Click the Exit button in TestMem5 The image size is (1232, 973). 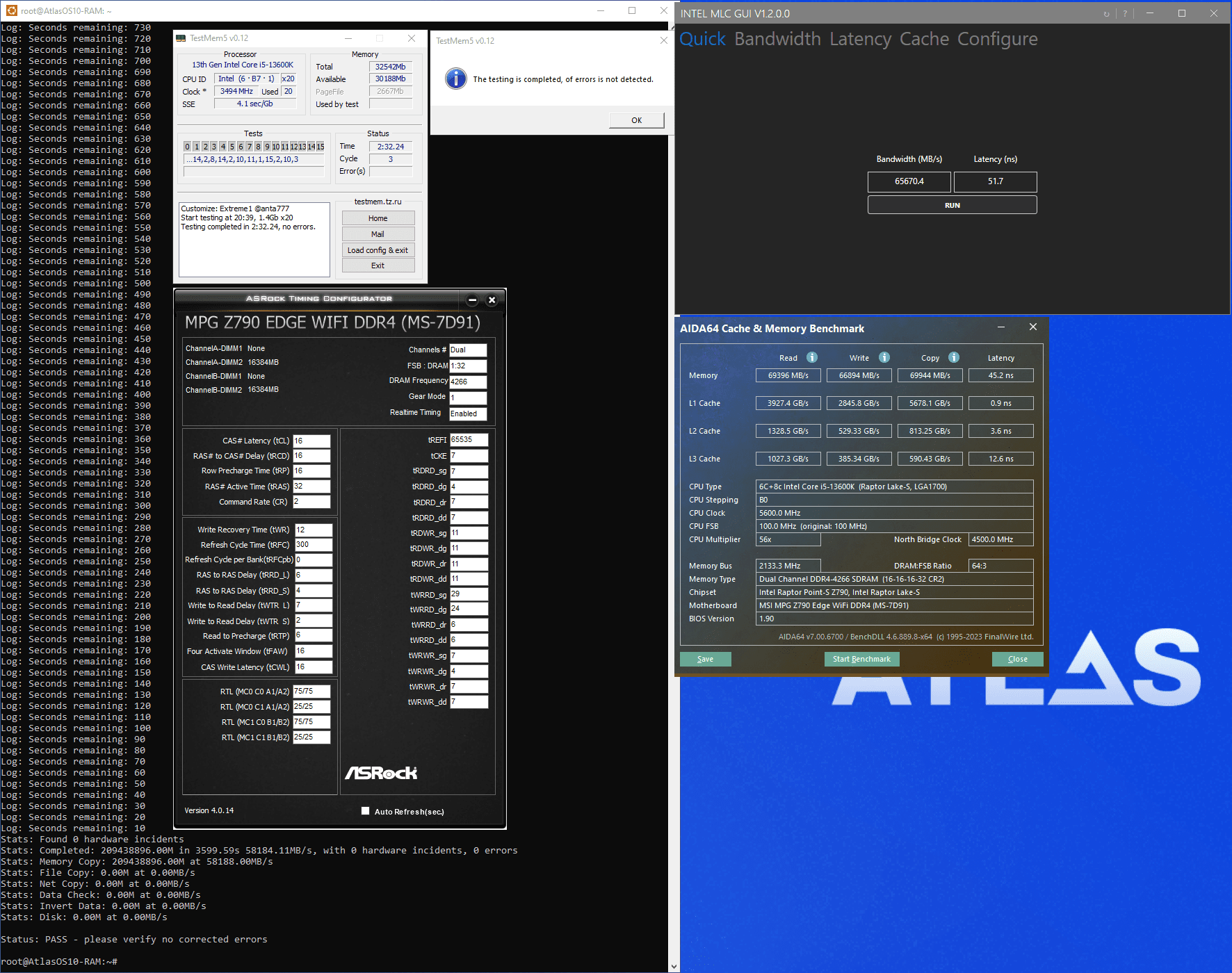[378, 265]
